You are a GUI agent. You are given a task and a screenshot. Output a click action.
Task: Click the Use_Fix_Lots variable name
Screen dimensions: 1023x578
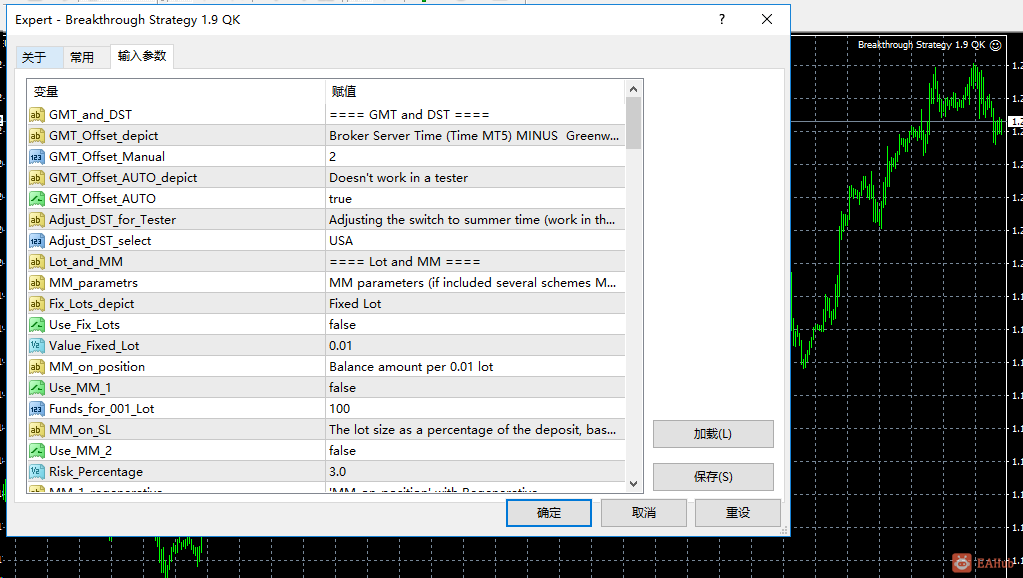click(x=84, y=325)
